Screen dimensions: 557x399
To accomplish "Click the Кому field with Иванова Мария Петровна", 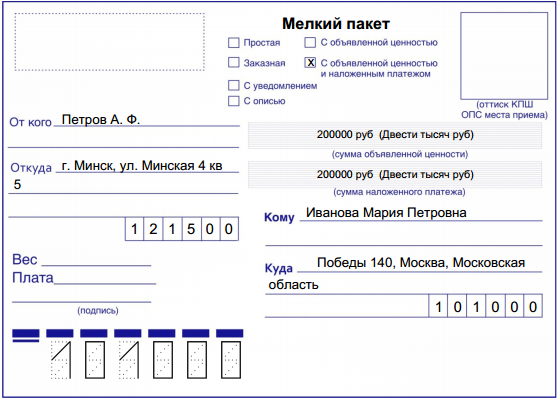I will point(421,213).
